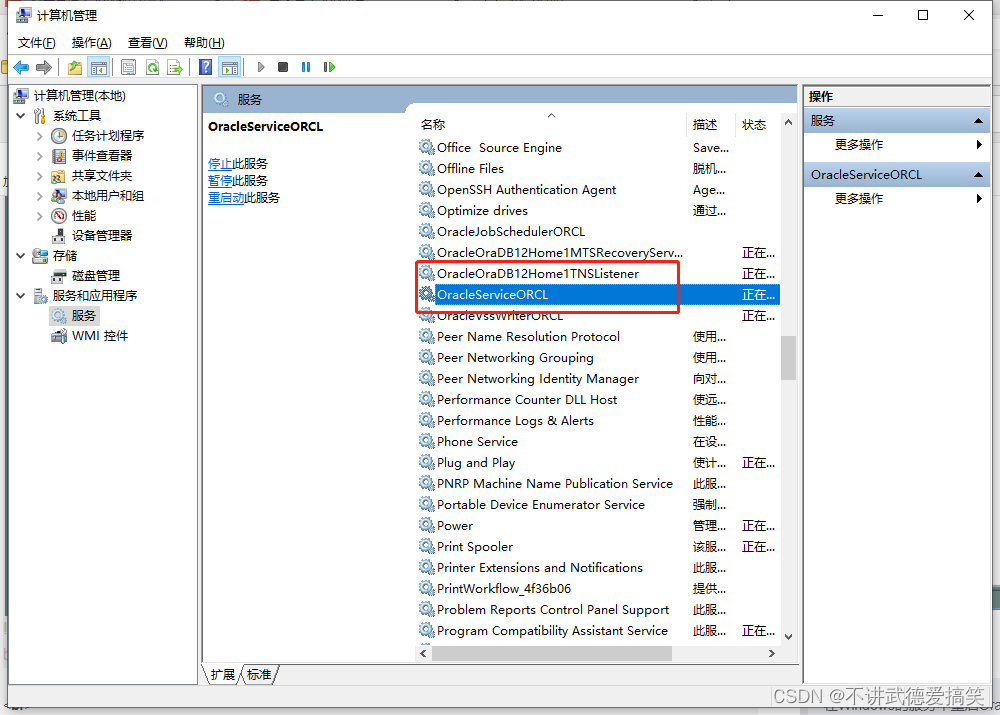Expand the 事件查看器 tree node
The image size is (1000, 715).
point(40,156)
